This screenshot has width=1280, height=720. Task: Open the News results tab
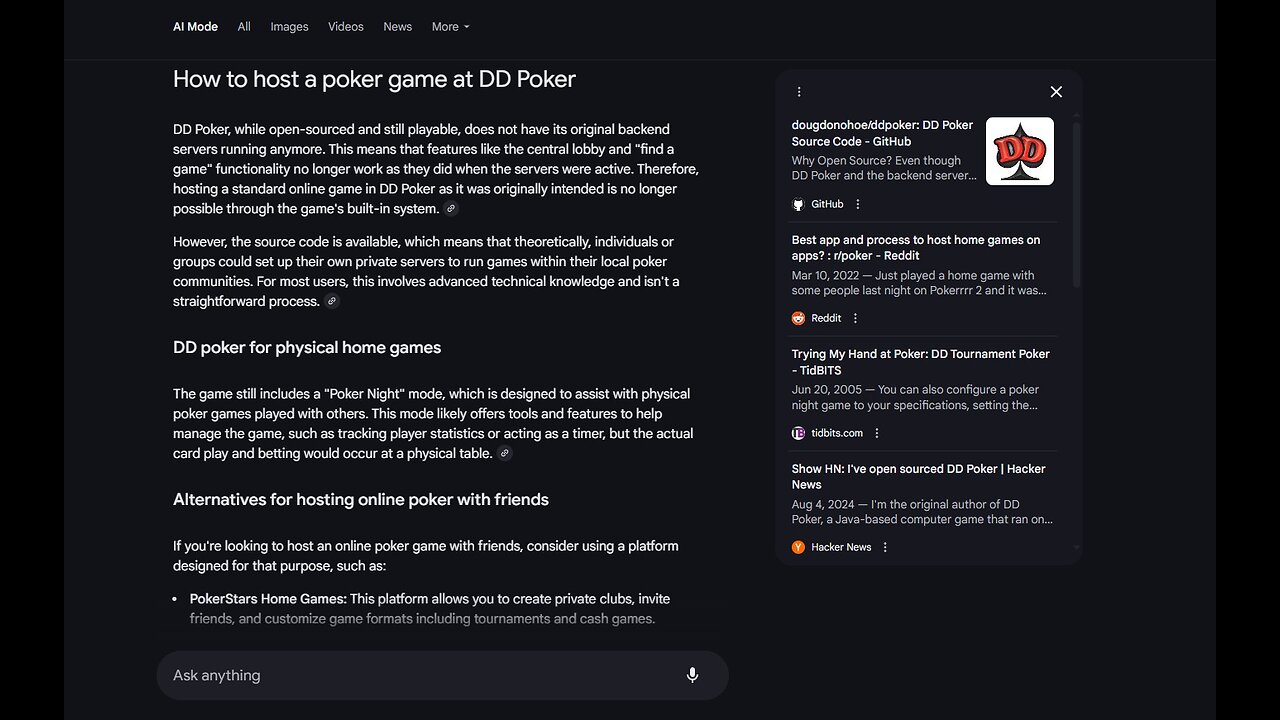tap(398, 27)
